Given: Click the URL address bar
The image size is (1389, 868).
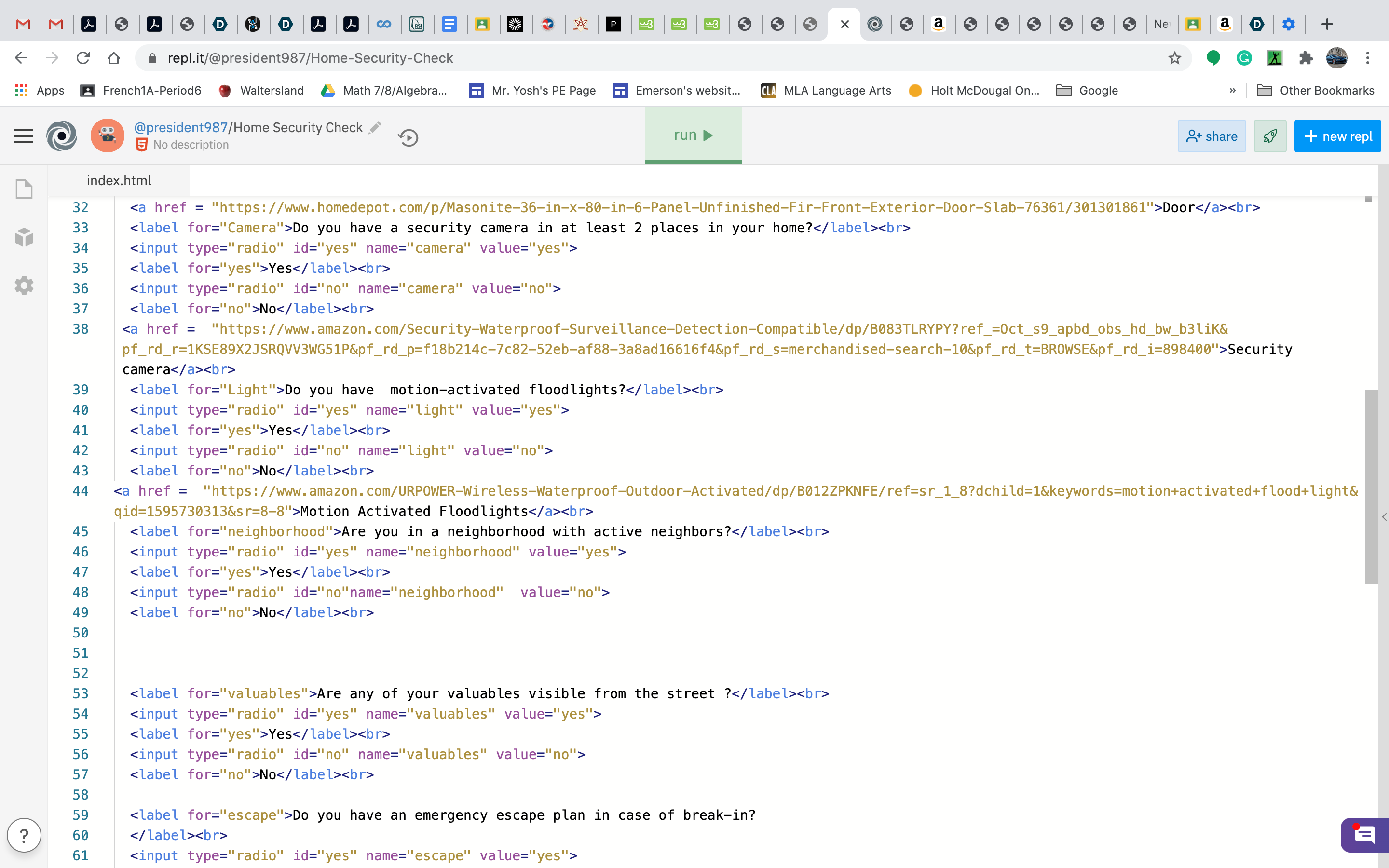Looking at the screenshot, I should [631, 58].
